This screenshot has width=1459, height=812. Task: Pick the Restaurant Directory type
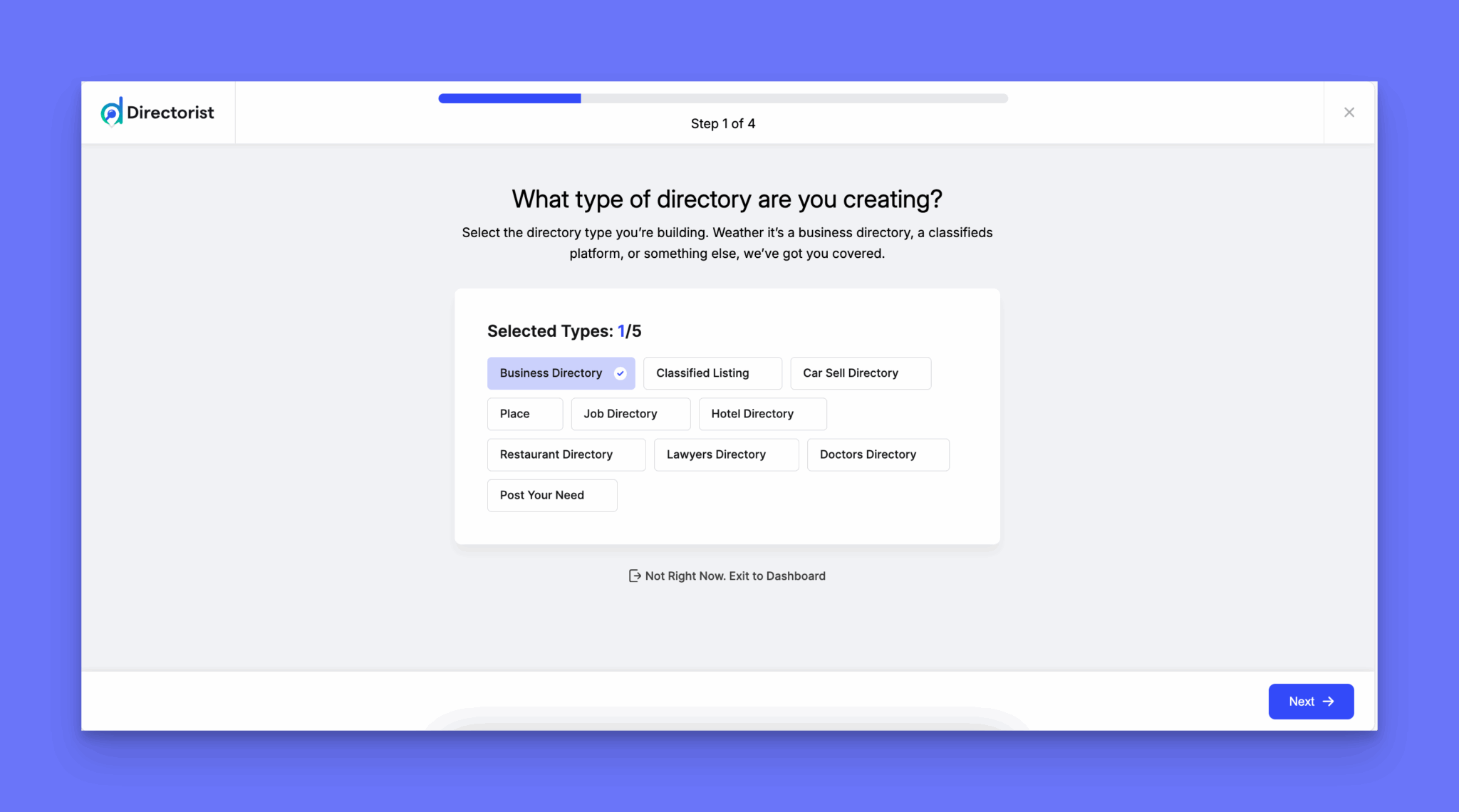566,454
